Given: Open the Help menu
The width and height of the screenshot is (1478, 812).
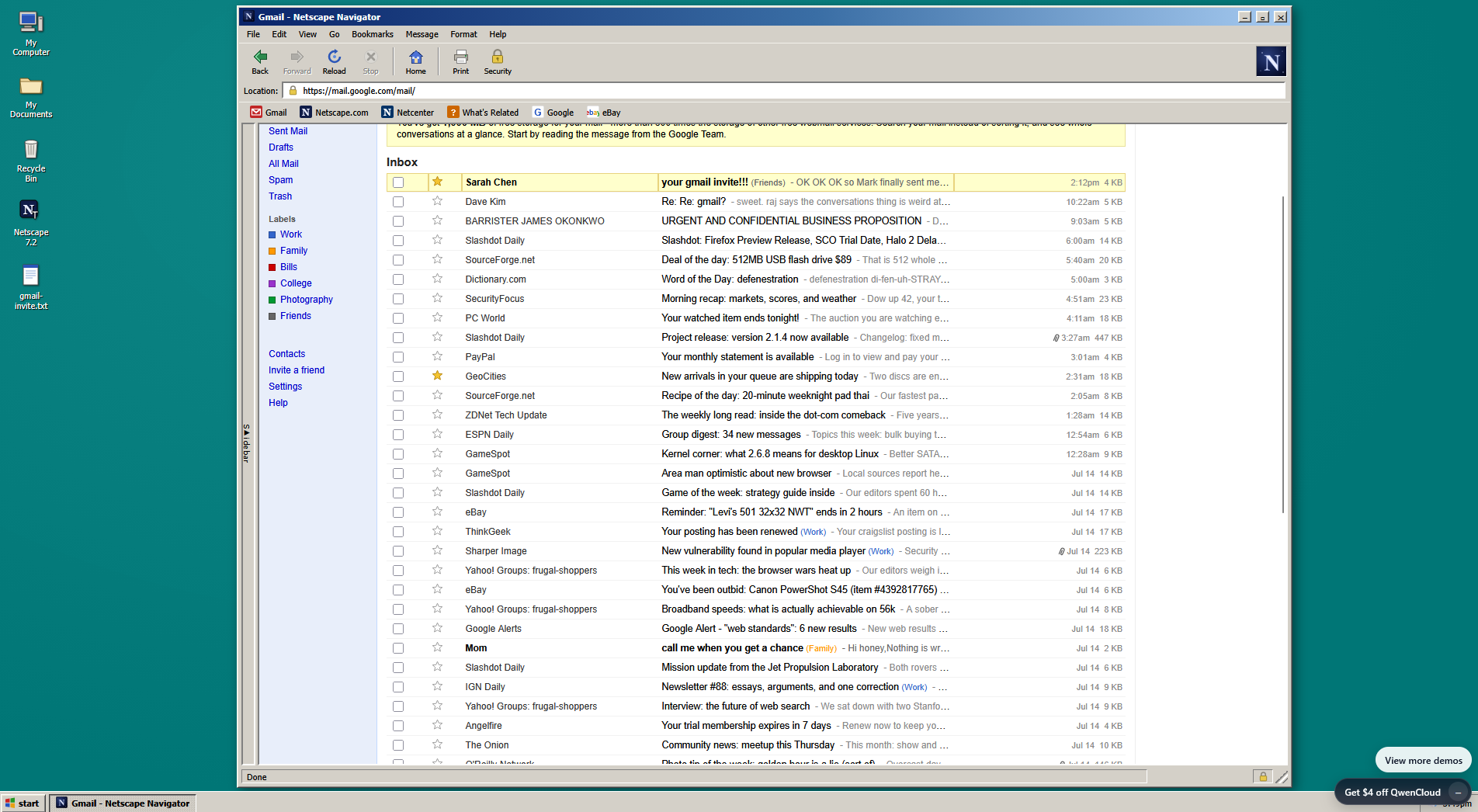Looking at the screenshot, I should click(x=498, y=34).
